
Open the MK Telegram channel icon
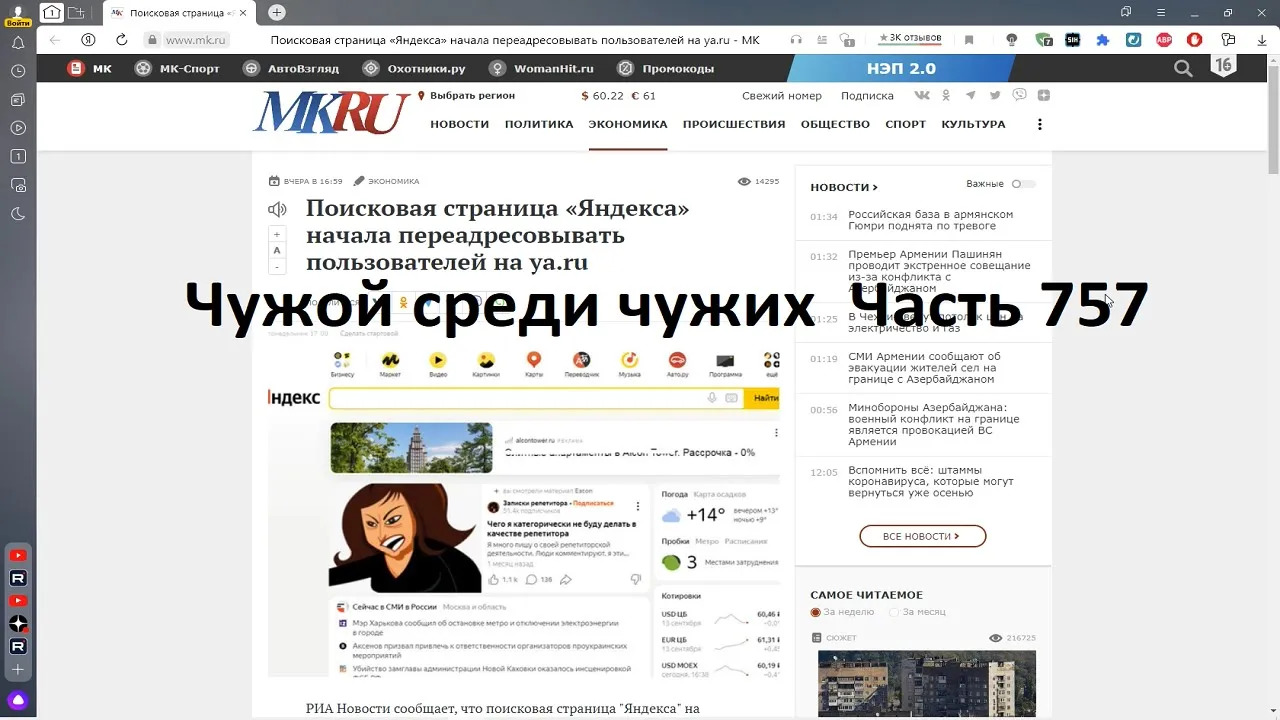(x=970, y=95)
